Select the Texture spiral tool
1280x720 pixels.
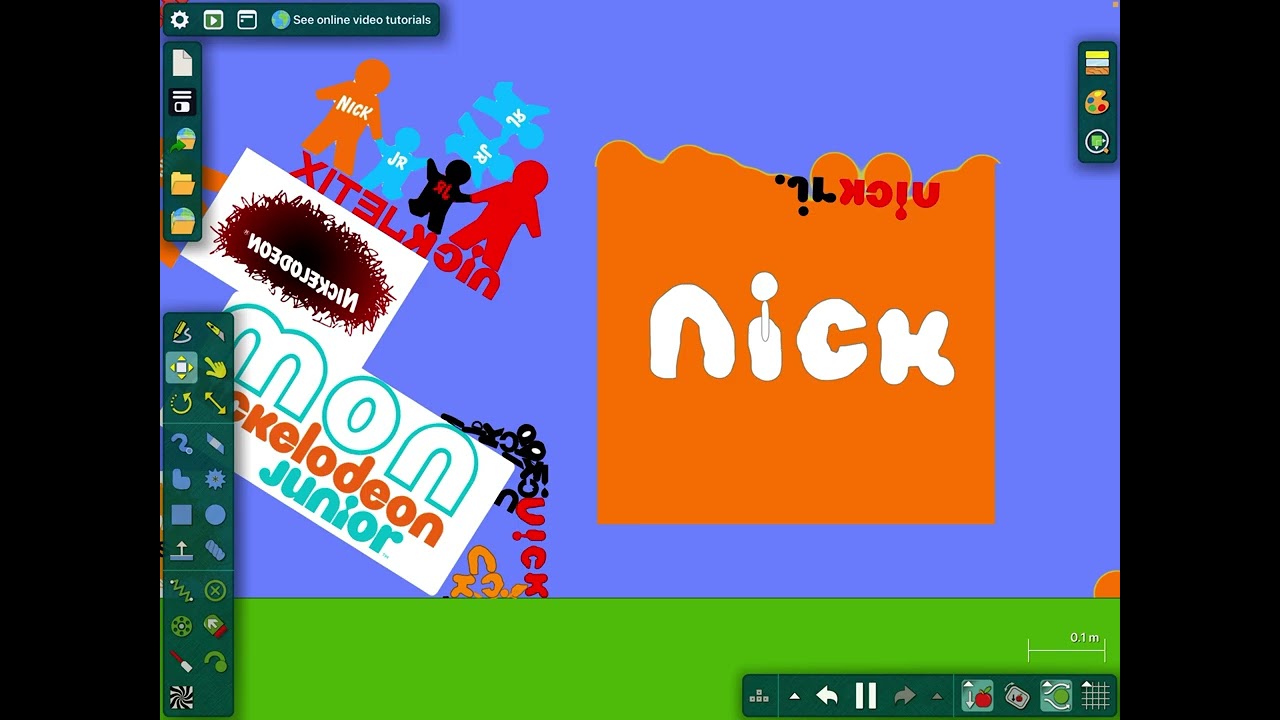coord(181,696)
